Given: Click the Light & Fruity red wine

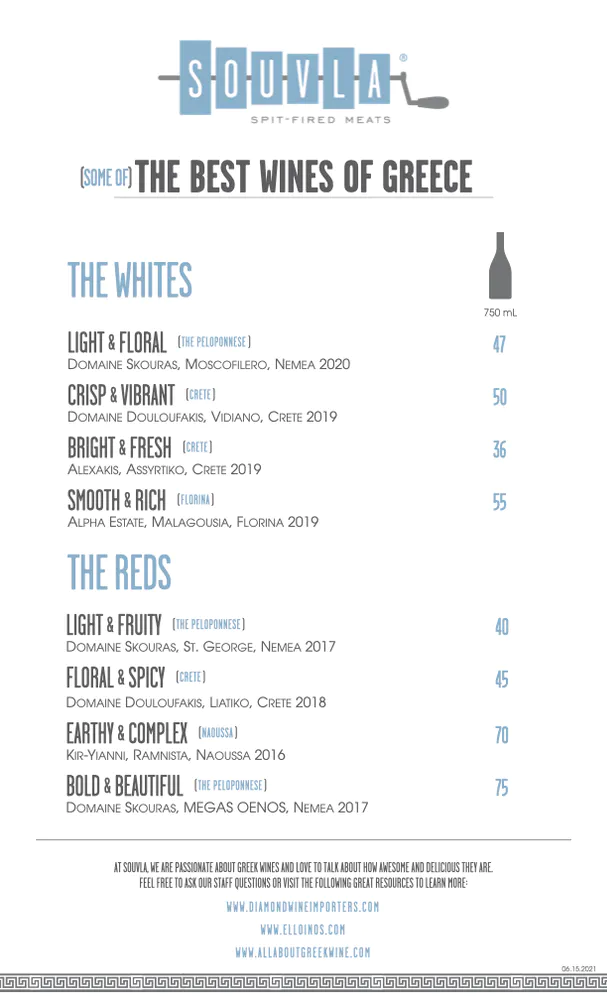Looking at the screenshot, I should 201,634.
